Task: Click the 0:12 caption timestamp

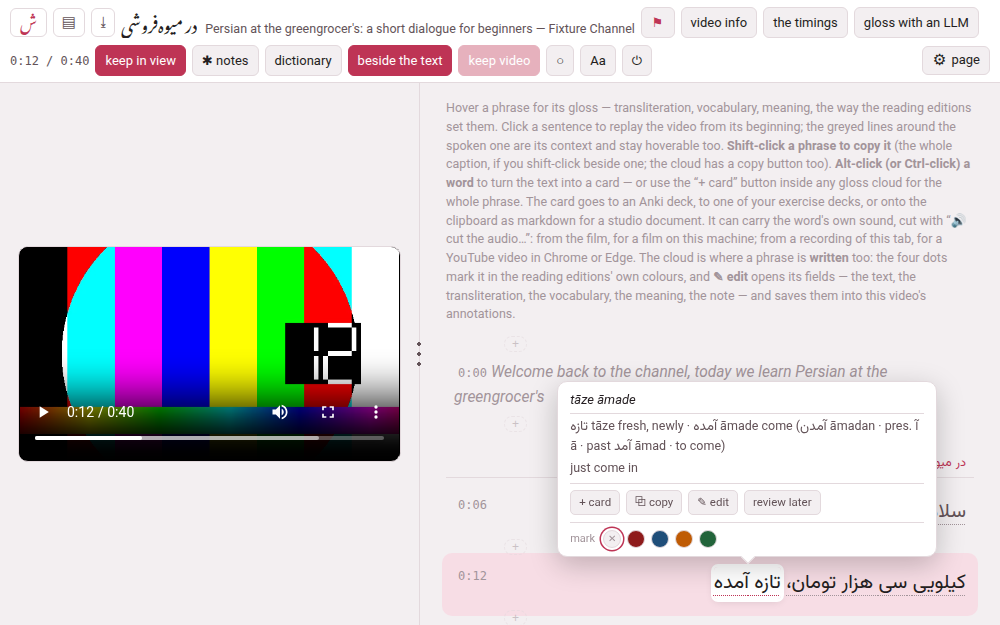Action: pyautogui.click(x=472, y=576)
